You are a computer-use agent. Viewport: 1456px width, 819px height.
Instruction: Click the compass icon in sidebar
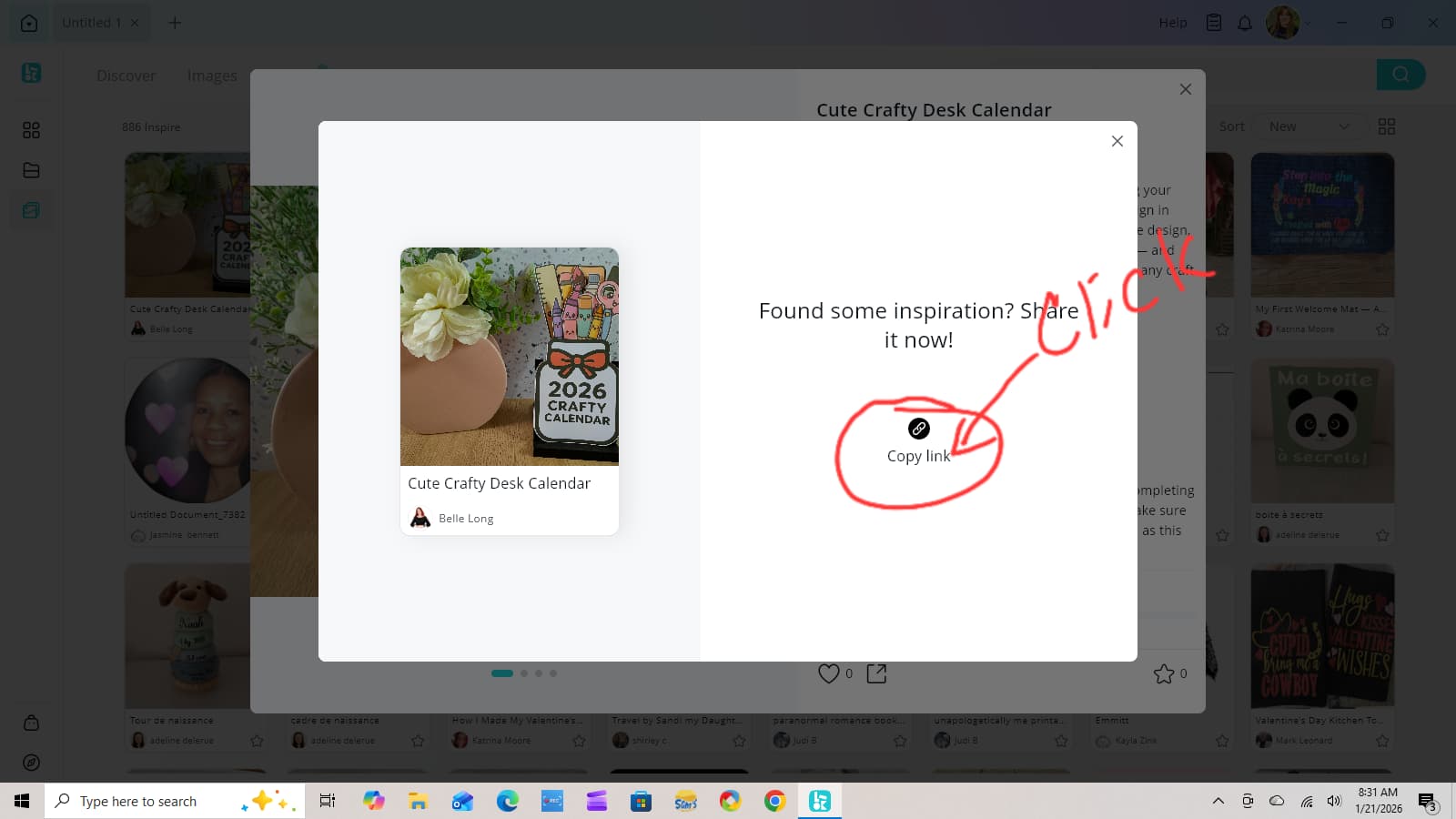31,763
